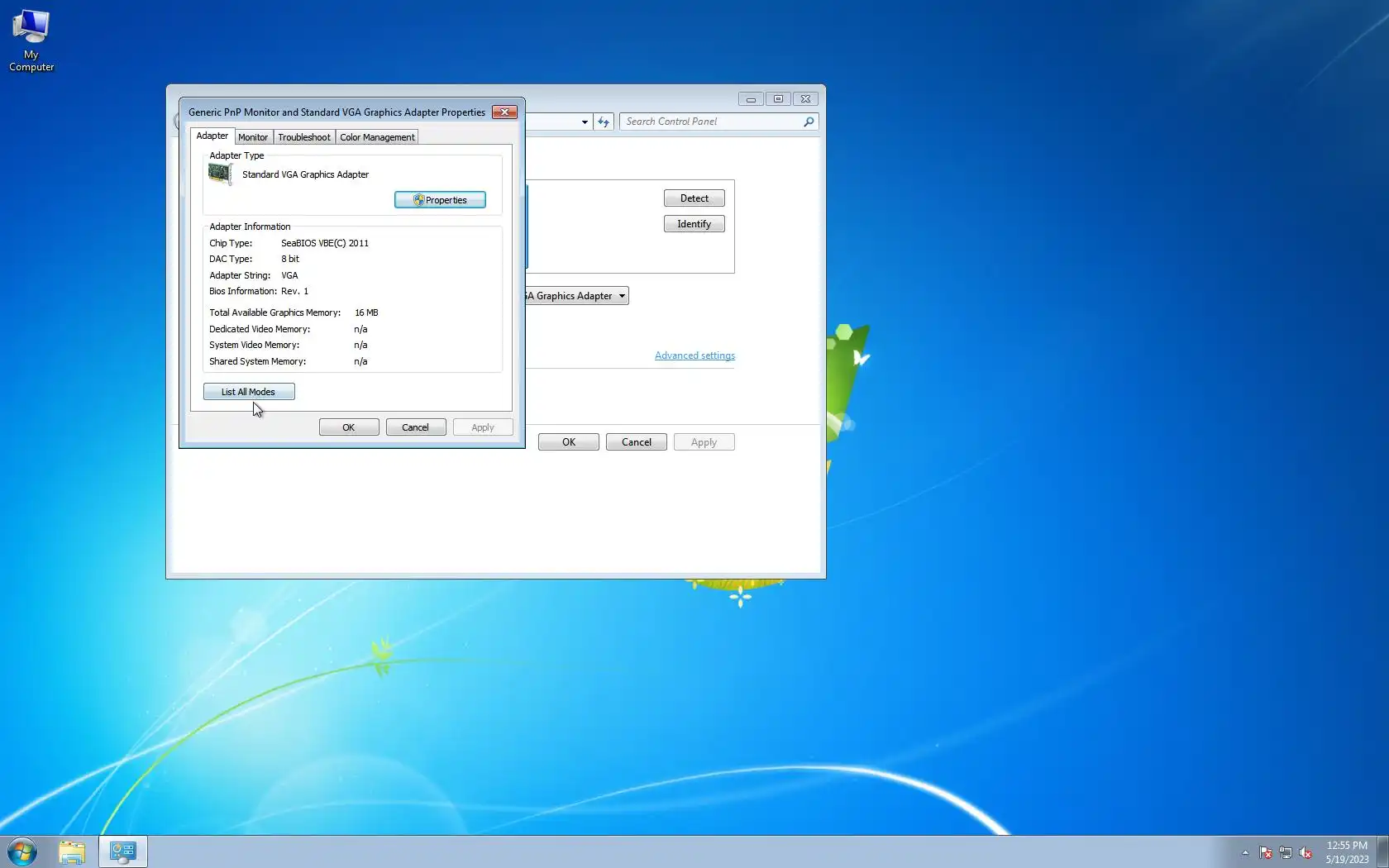Launch Windows Explorer from the taskbar
Image resolution: width=1389 pixels, height=868 pixels.
point(72,851)
